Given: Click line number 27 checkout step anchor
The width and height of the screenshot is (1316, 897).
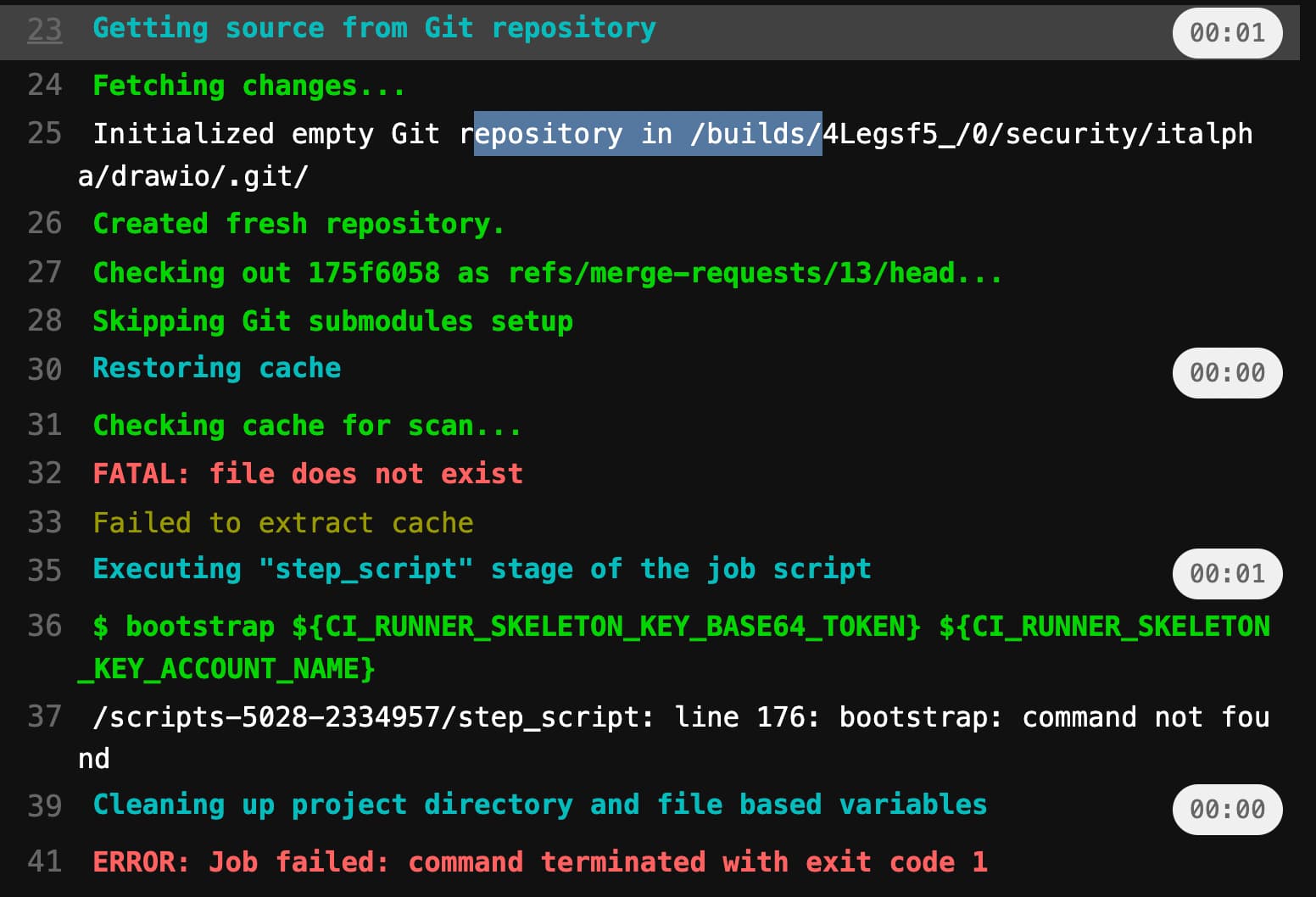Looking at the screenshot, I should (x=43, y=273).
